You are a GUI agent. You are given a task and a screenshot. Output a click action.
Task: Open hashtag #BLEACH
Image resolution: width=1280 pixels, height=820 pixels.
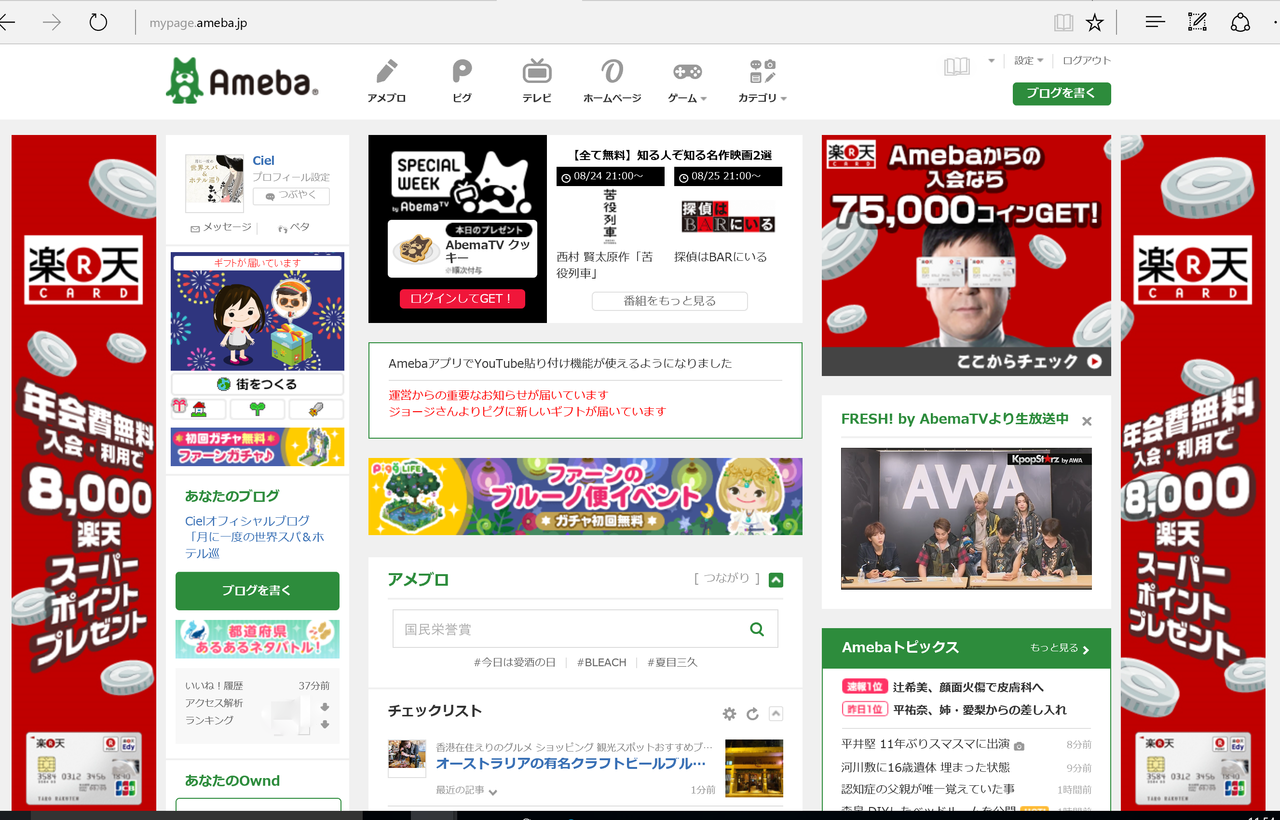[602, 662]
